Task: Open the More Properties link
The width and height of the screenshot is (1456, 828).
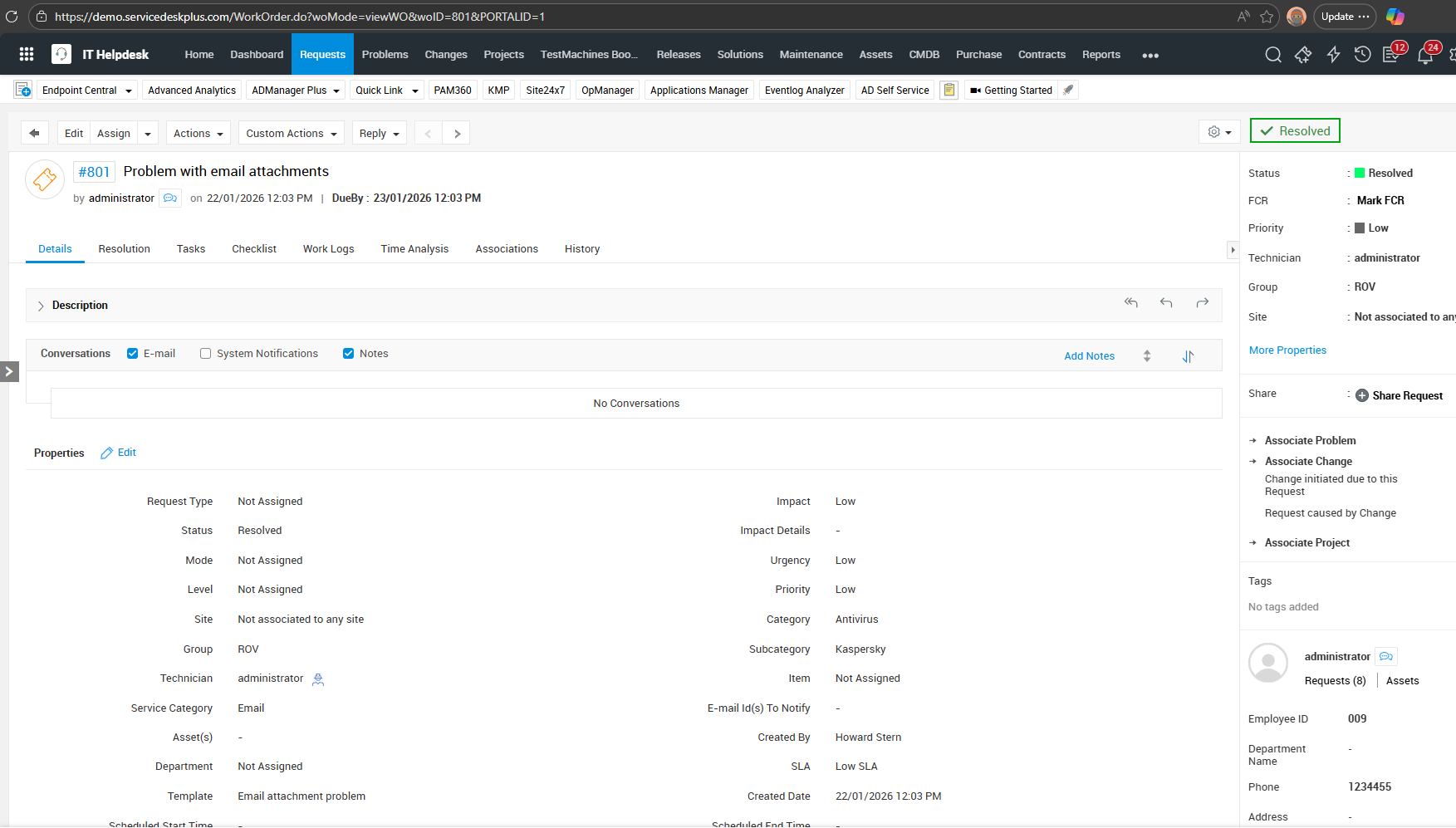Action: pos(1287,350)
